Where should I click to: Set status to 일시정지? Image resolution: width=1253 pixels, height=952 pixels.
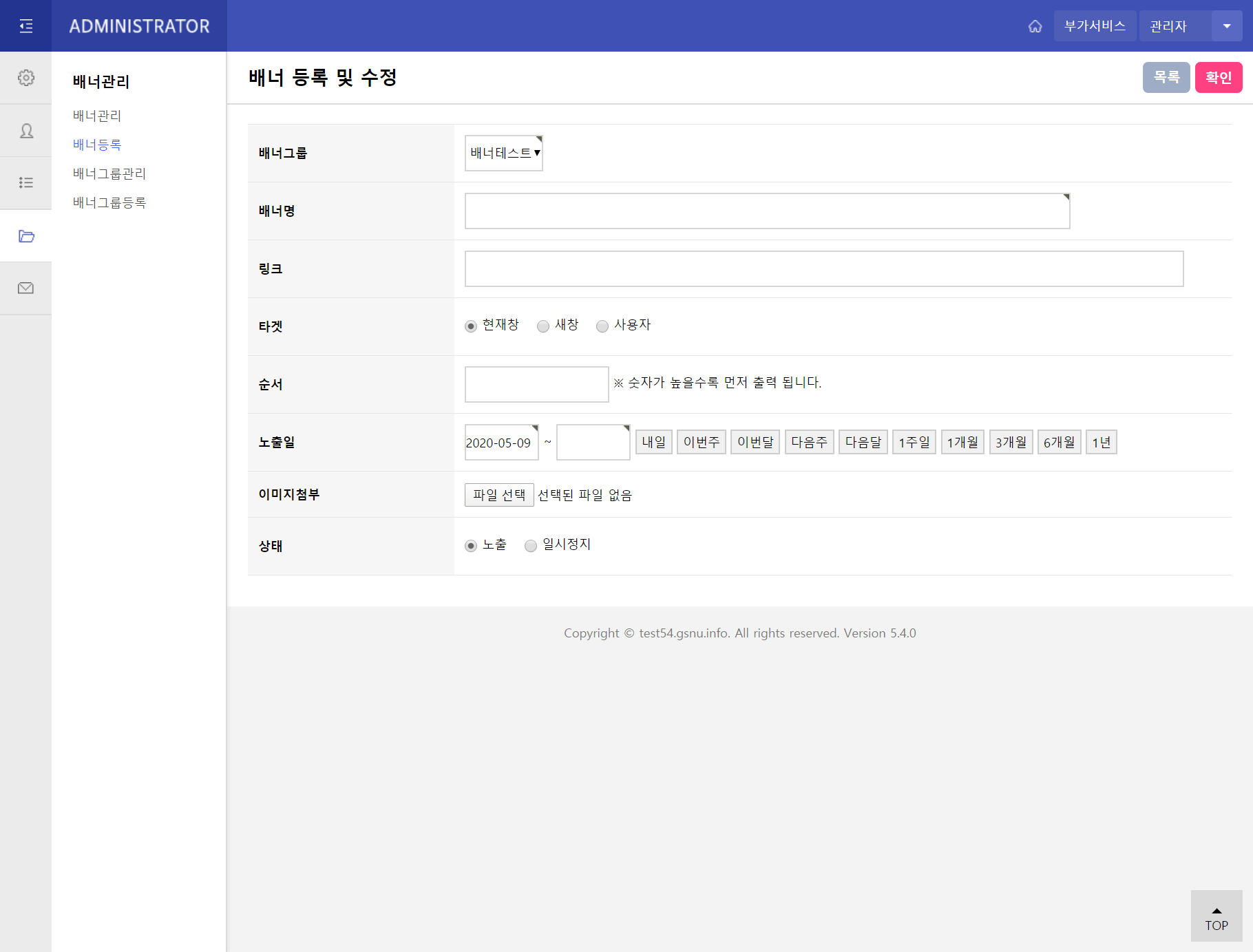[x=531, y=545]
